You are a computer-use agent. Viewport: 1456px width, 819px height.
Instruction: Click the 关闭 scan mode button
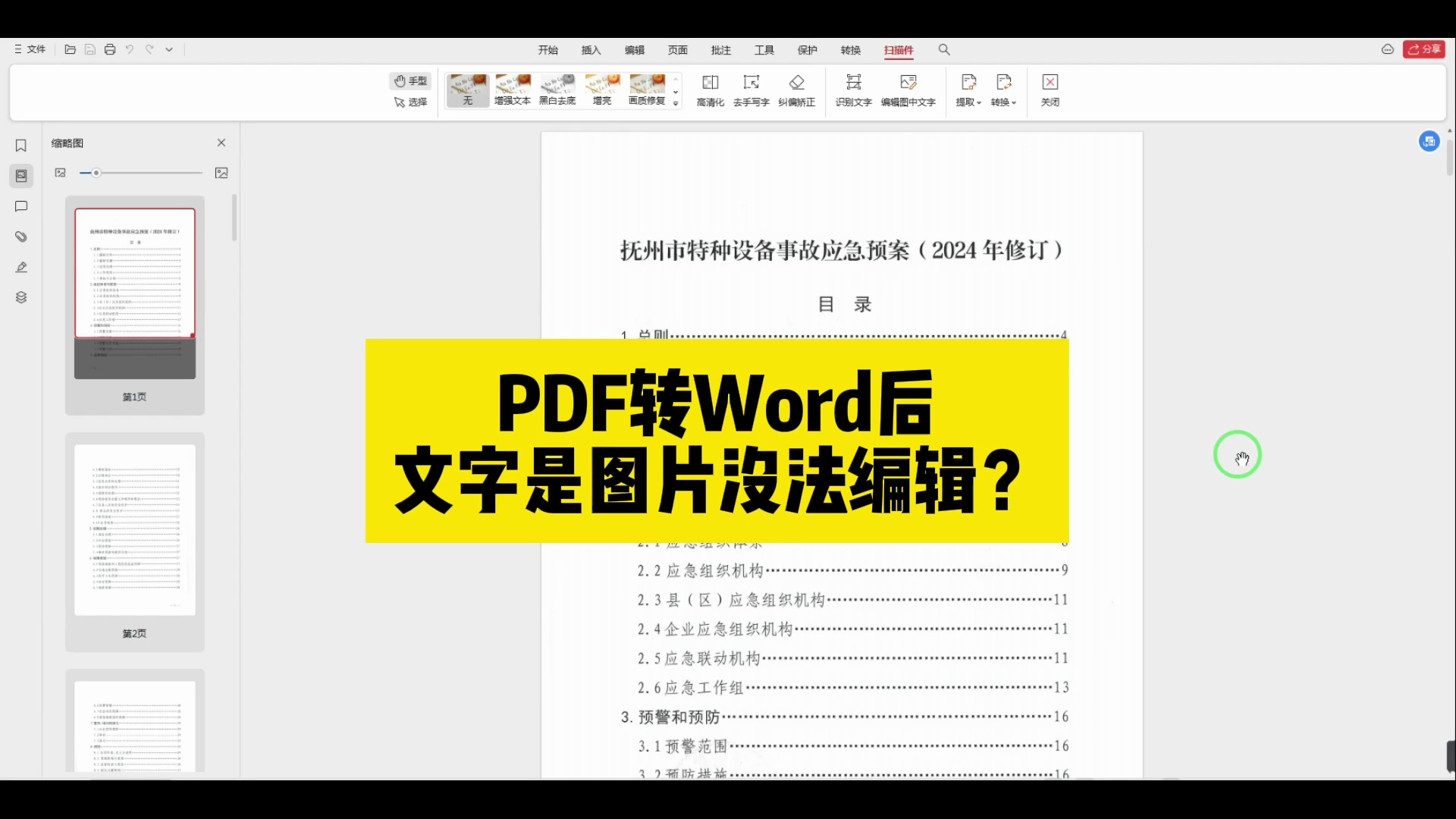pos(1050,90)
